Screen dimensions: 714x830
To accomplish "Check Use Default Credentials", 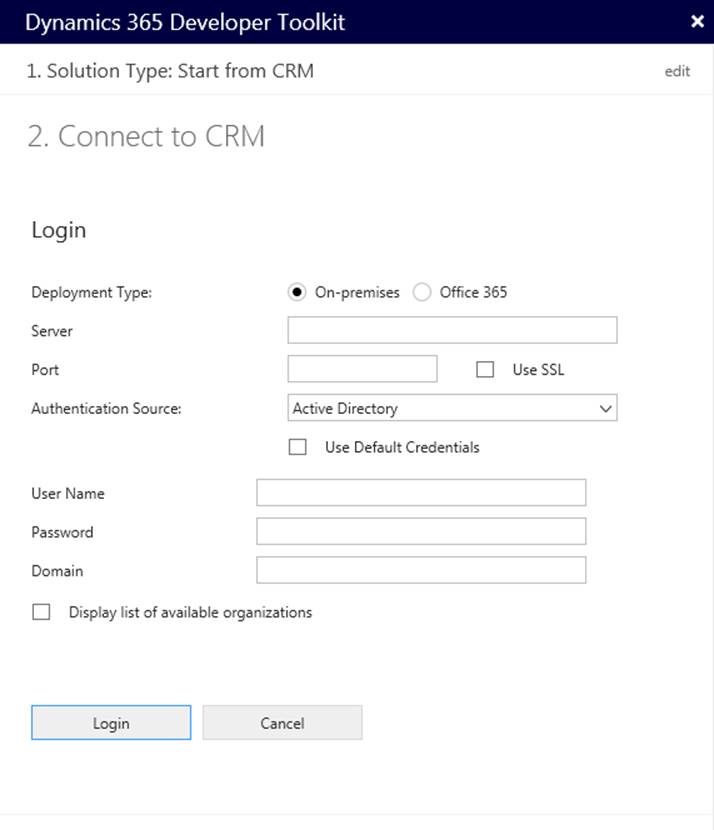I will [297, 447].
